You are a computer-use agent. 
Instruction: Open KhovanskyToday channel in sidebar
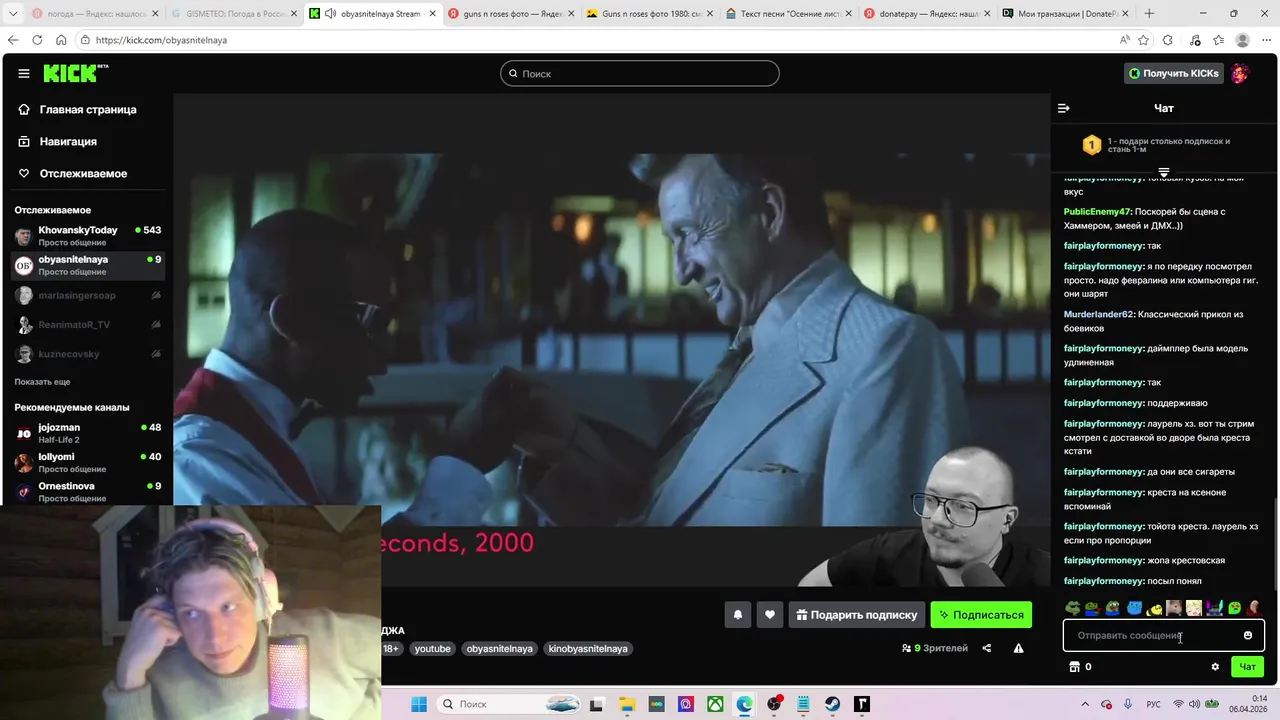pos(88,235)
